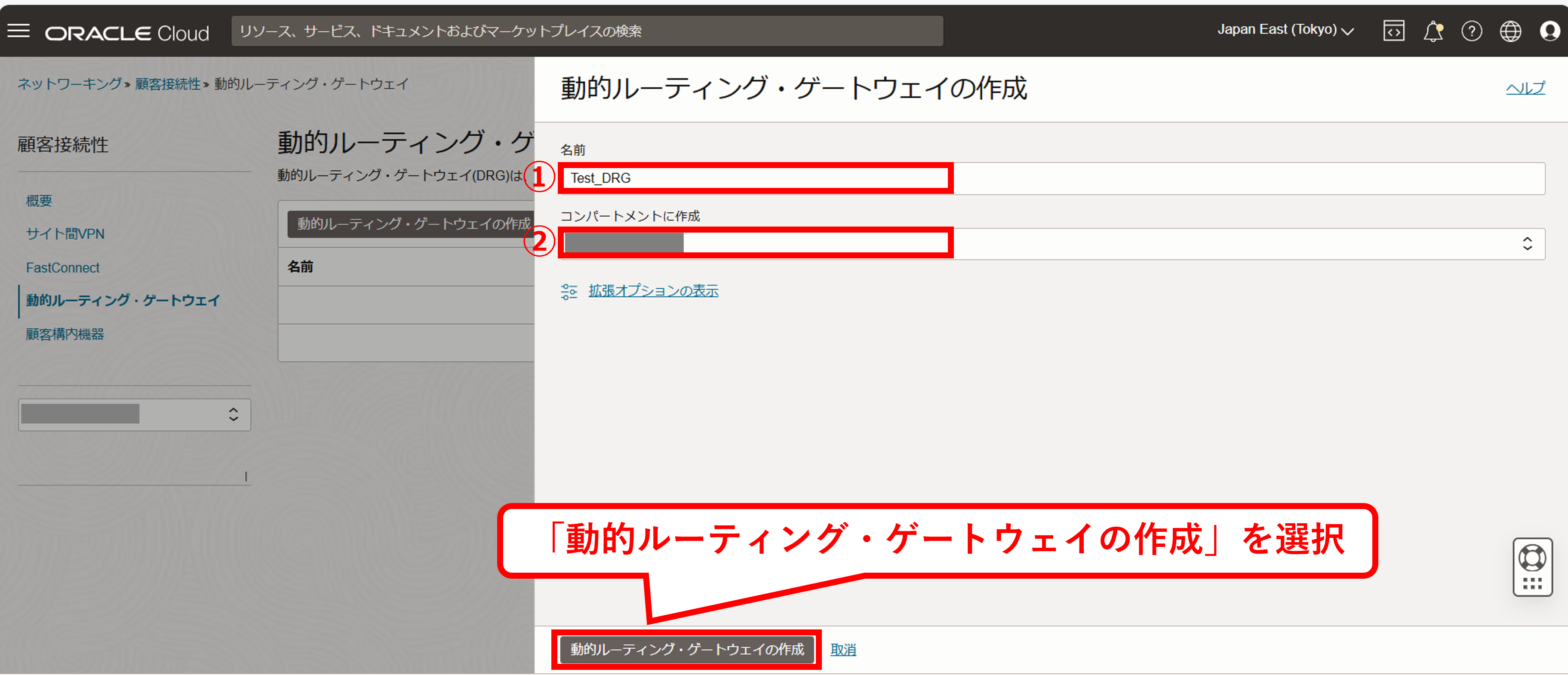Click the 動的ルーティング・ゲートウェイの作成 submit button

pos(686,650)
